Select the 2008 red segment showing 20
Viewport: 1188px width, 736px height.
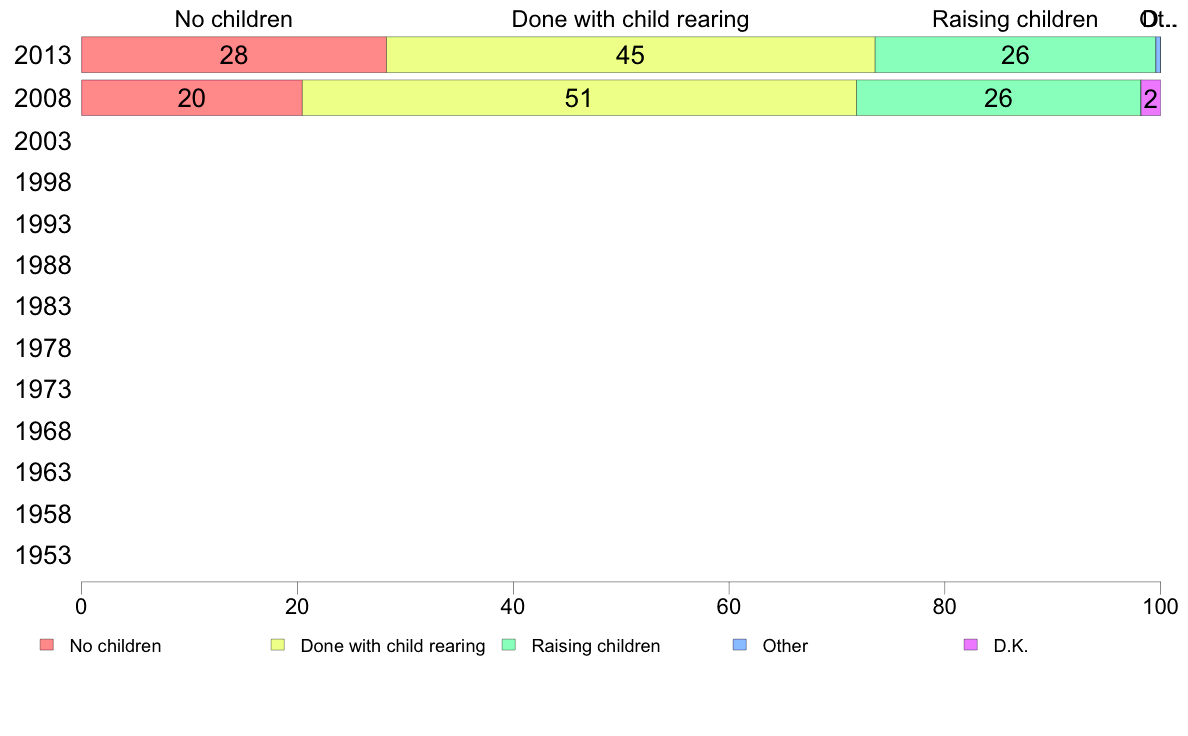click(x=192, y=98)
